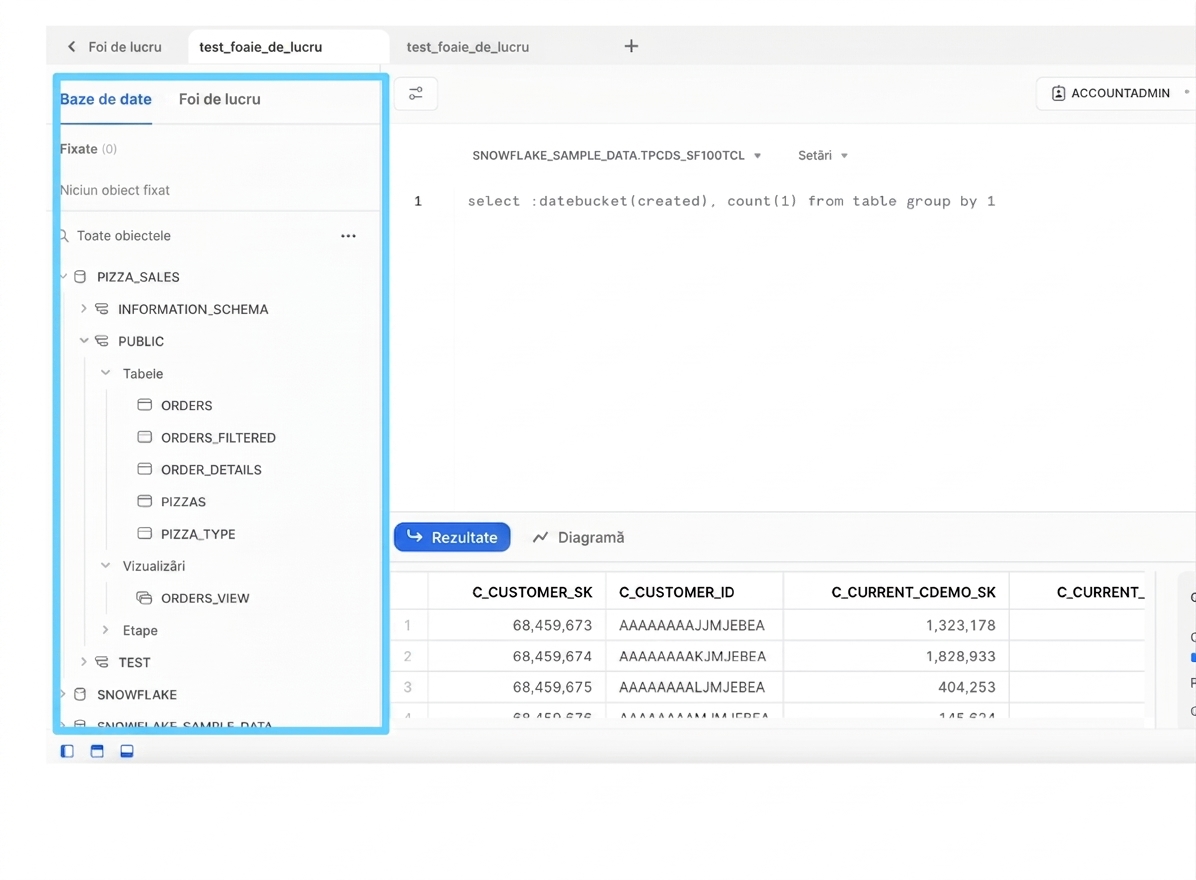Click the PIZZA_TYPE table icon
1196x880 pixels.
144,533
